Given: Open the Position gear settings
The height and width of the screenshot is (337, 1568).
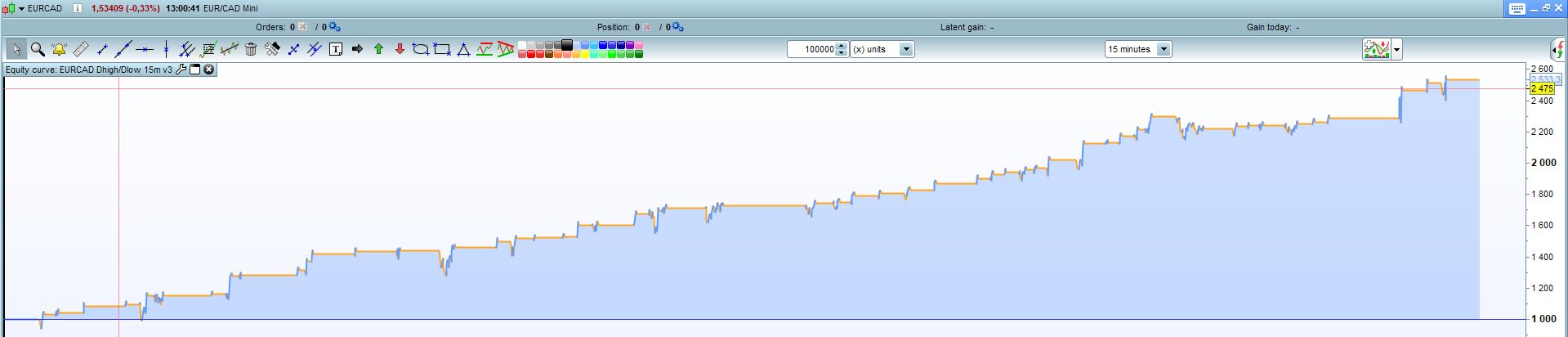Looking at the screenshot, I should pos(678,27).
